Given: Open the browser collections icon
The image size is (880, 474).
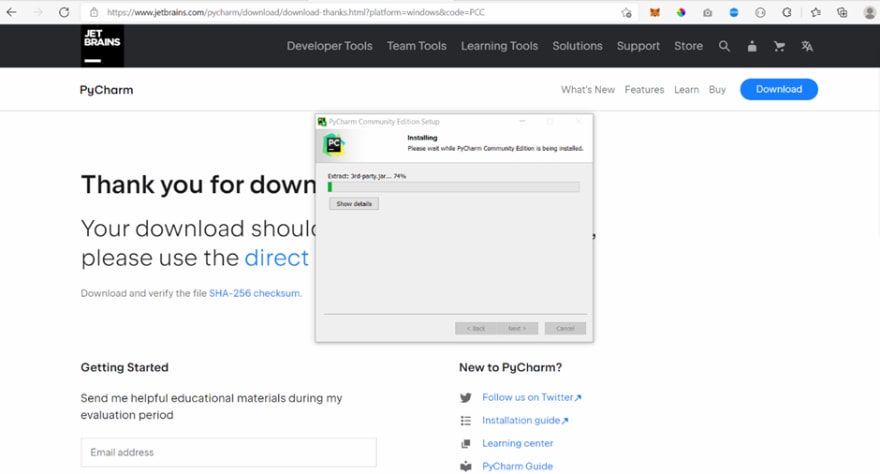Looking at the screenshot, I should click(x=842, y=12).
